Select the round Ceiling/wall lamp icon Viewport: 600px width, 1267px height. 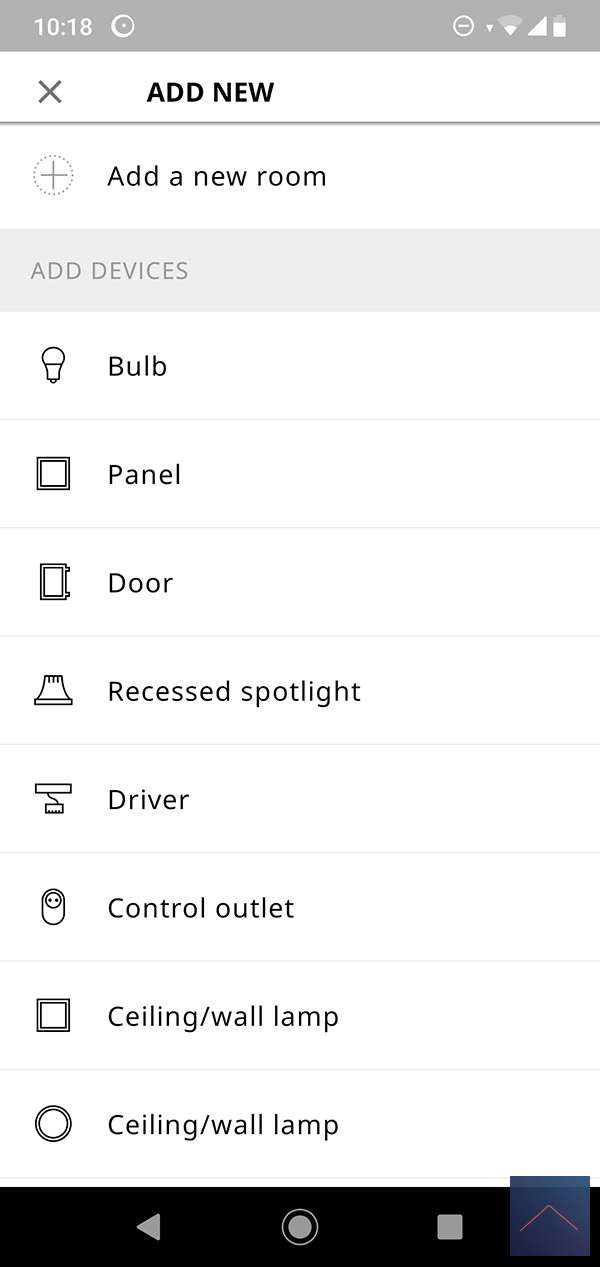53,1124
